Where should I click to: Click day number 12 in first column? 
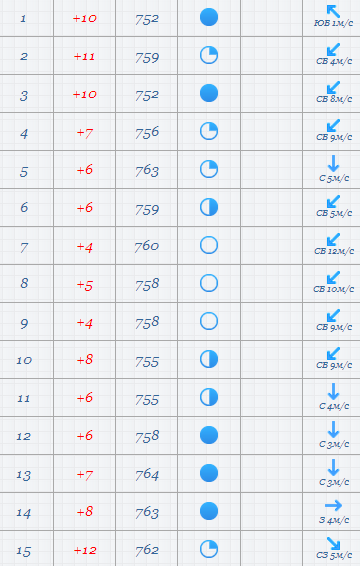pyautogui.click(x=23, y=436)
